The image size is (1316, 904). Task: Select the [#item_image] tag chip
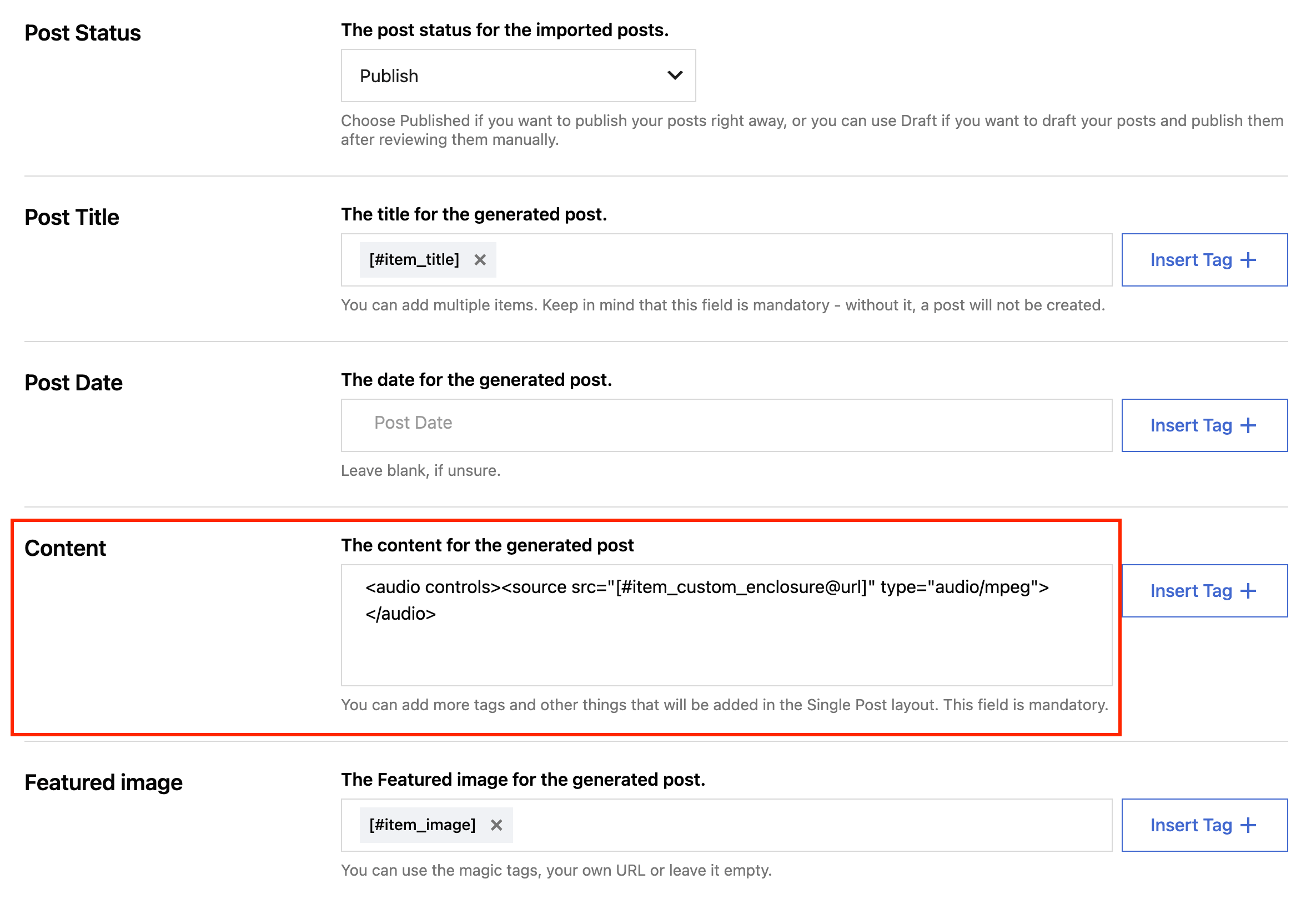click(422, 825)
